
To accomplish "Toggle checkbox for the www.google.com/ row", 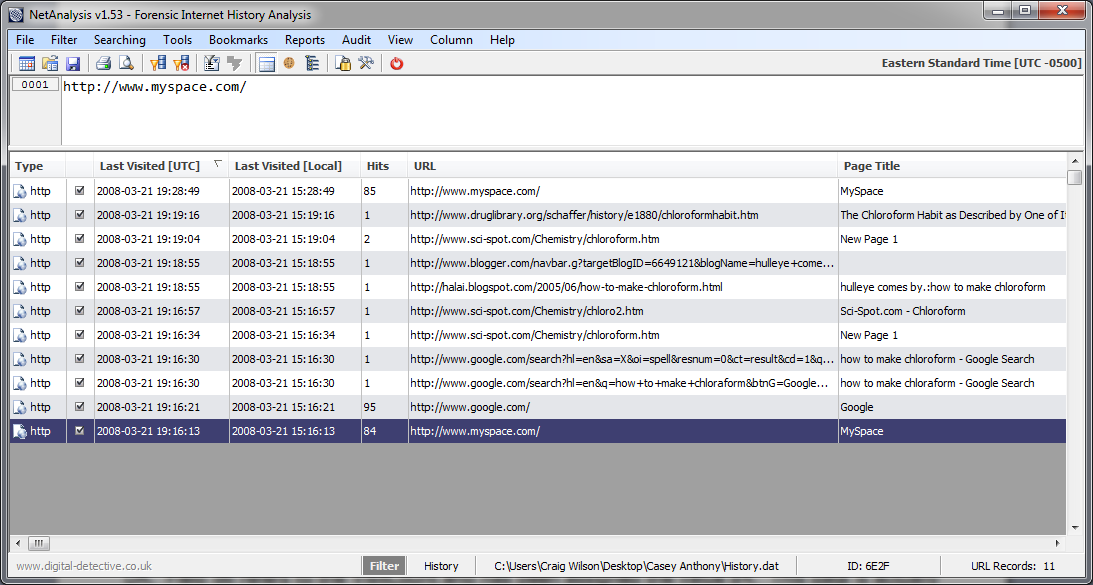I will 80,407.
